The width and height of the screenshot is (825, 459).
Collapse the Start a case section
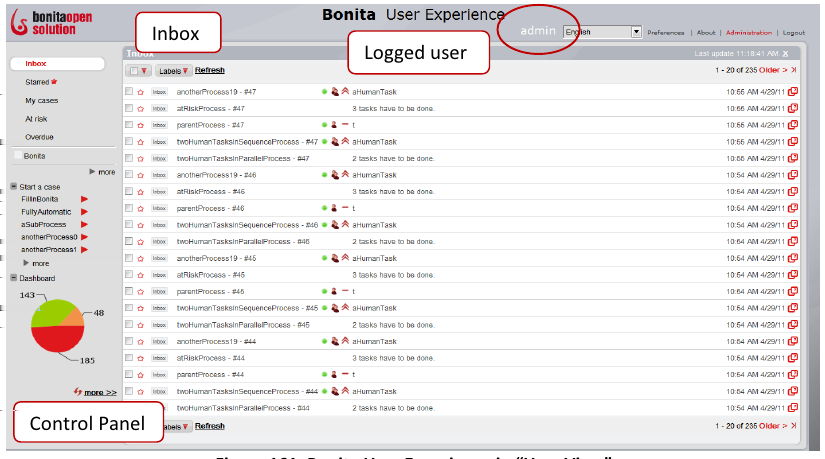[14, 186]
